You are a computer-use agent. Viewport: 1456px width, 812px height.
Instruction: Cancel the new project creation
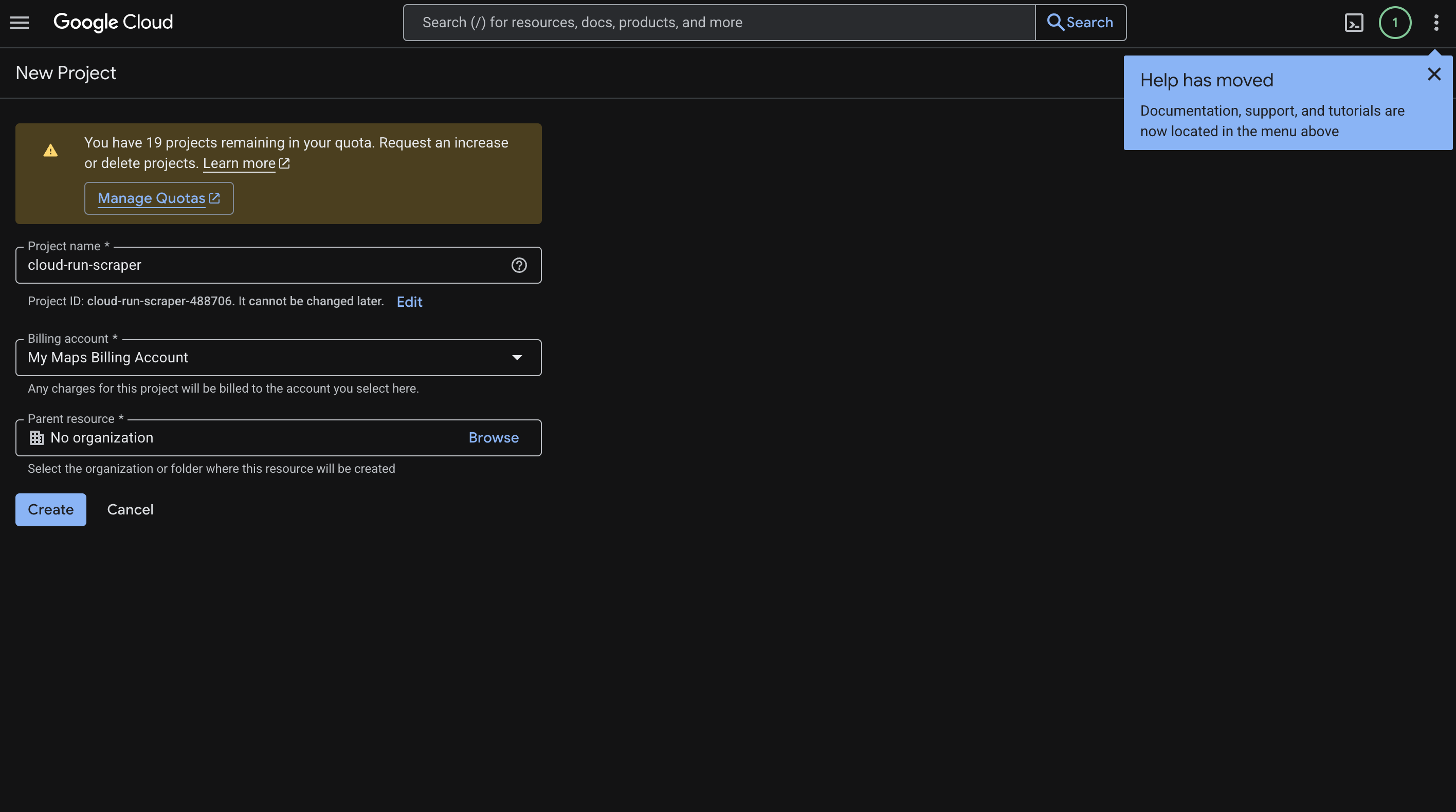130,510
